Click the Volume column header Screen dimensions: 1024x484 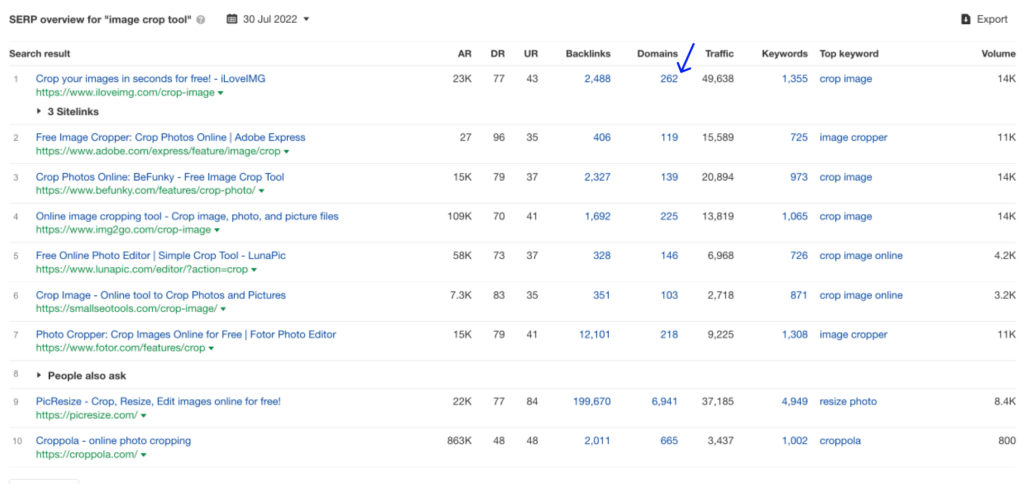[x=999, y=54]
